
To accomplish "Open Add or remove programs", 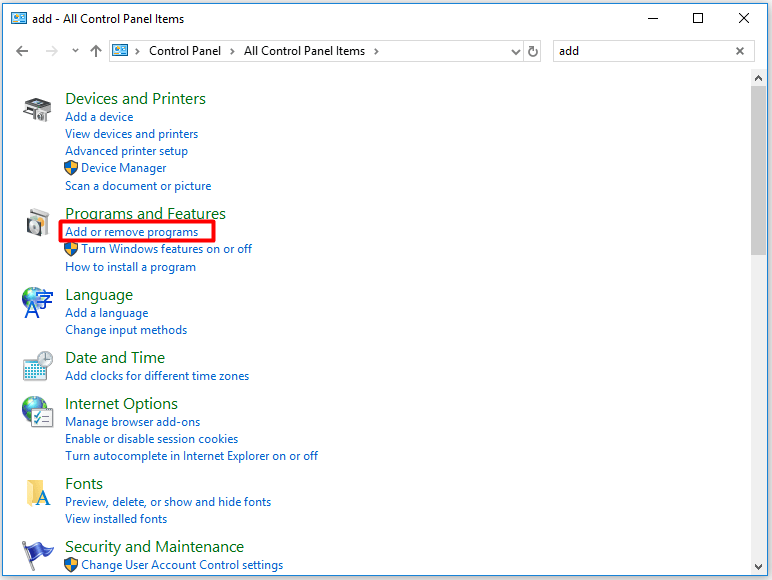I will (131, 231).
